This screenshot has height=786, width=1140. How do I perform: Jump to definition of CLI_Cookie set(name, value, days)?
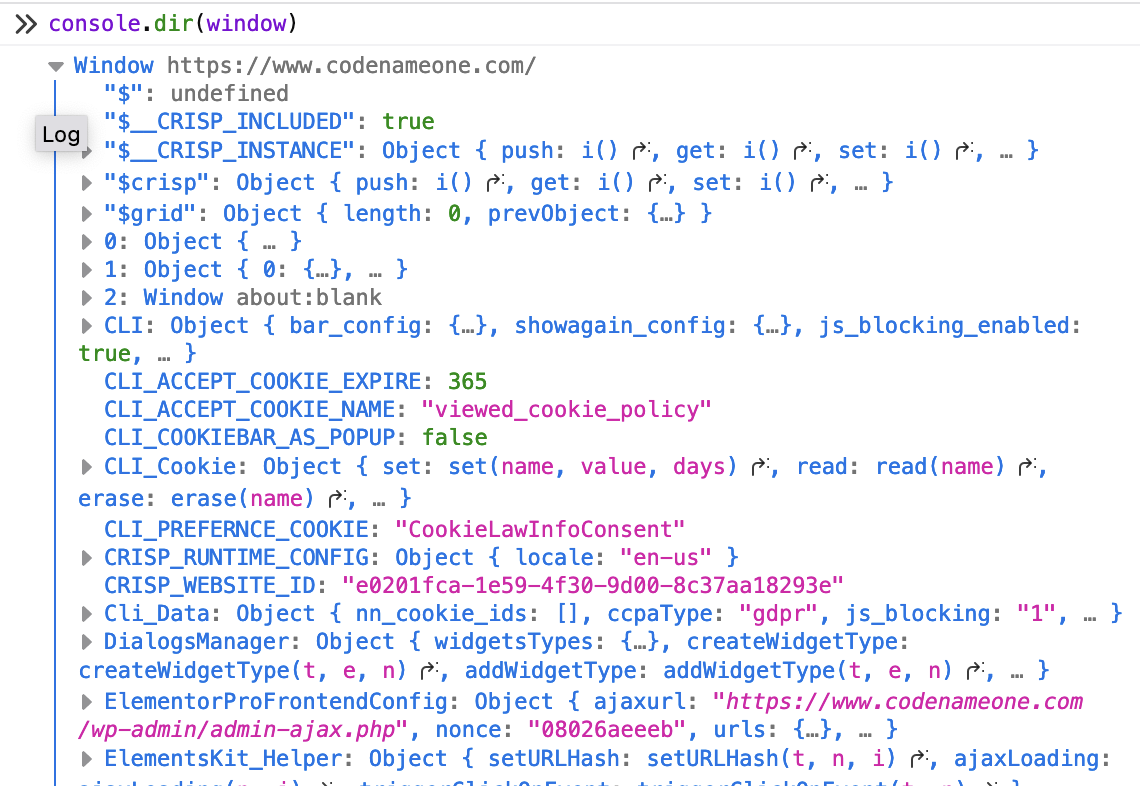coord(760,467)
